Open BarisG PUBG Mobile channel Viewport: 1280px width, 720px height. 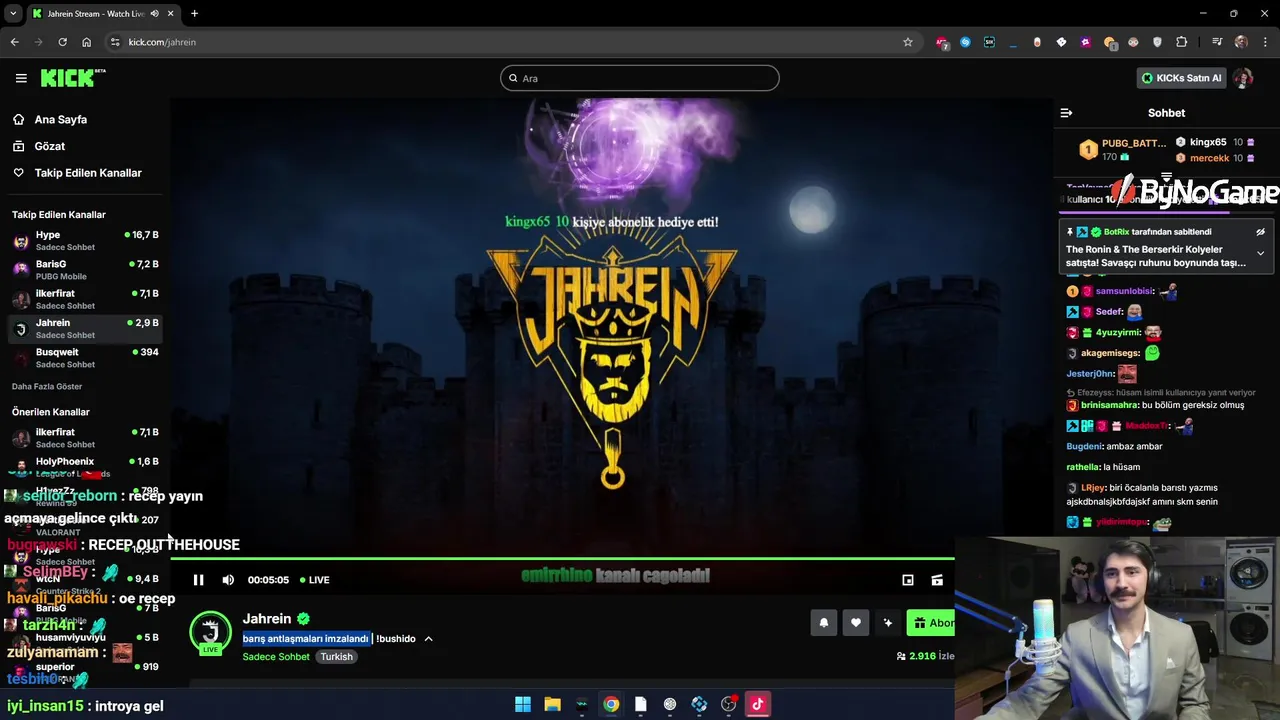pos(85,270)
